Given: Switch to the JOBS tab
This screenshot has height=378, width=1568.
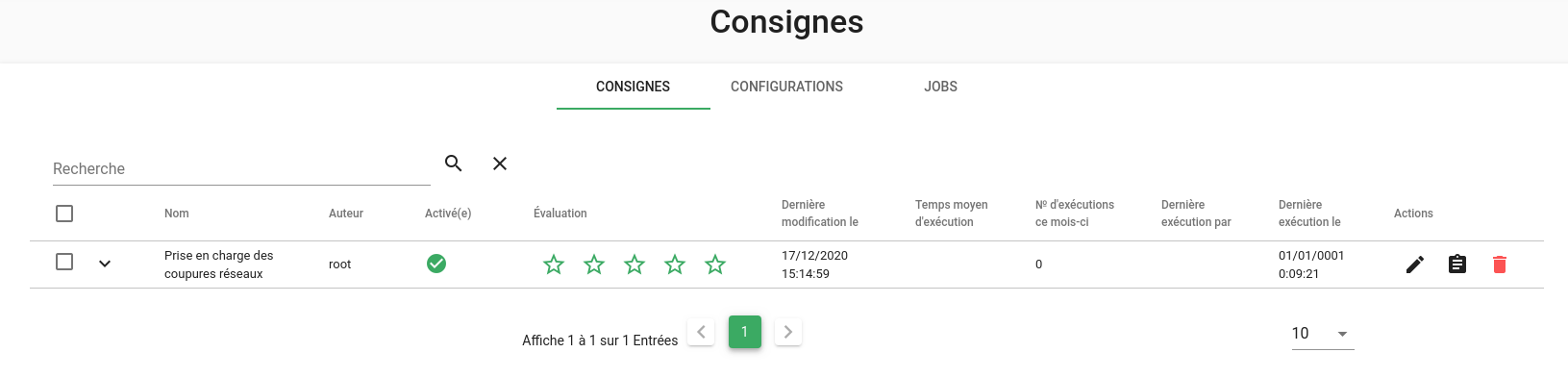Looking at the screenshot, I should [x=940, y=87].
